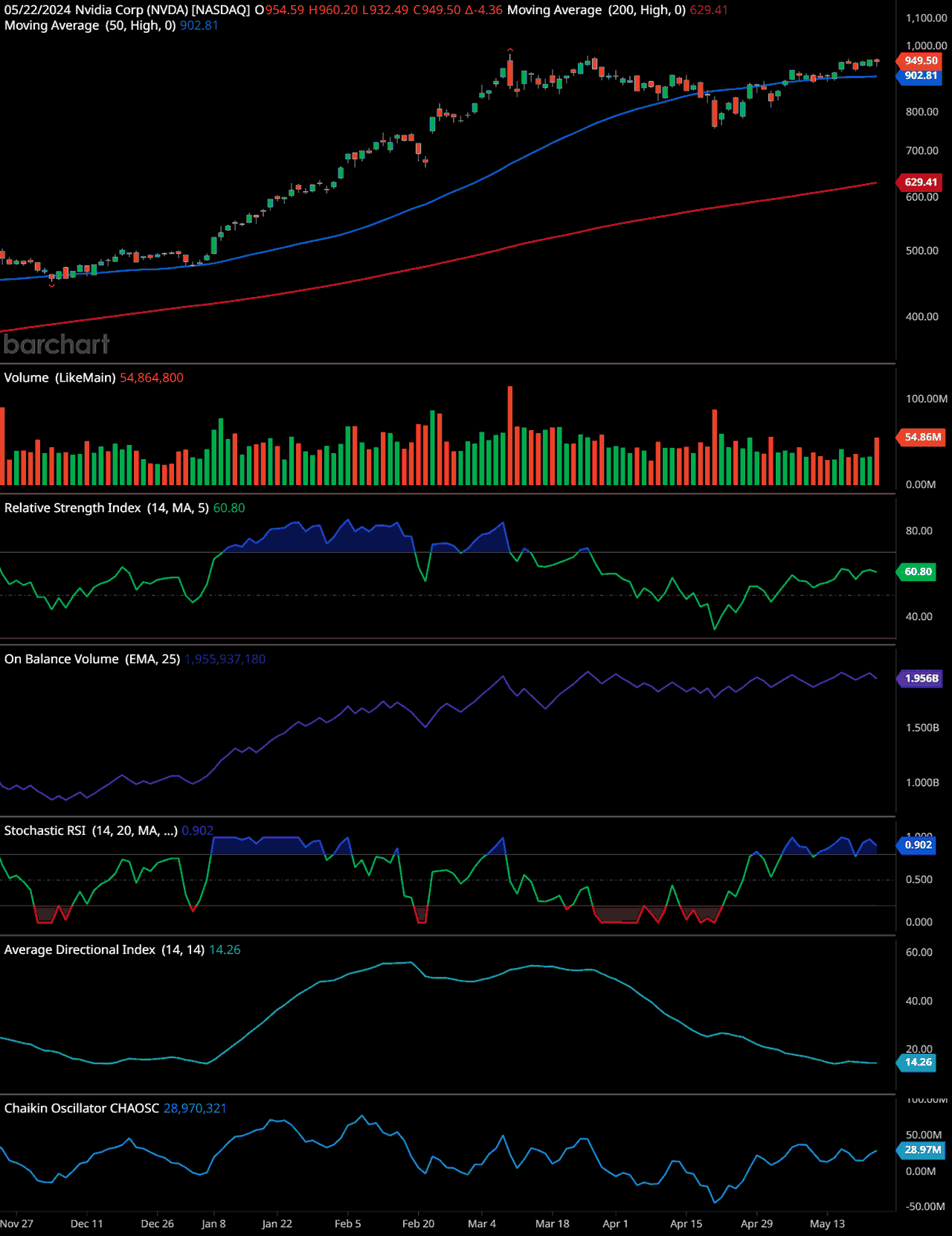Image resolution: width=952 pixels, height=1236 pixels.
Task: Click the 0.500 Stochastic RSI axis label
Action: click(919, 880)
